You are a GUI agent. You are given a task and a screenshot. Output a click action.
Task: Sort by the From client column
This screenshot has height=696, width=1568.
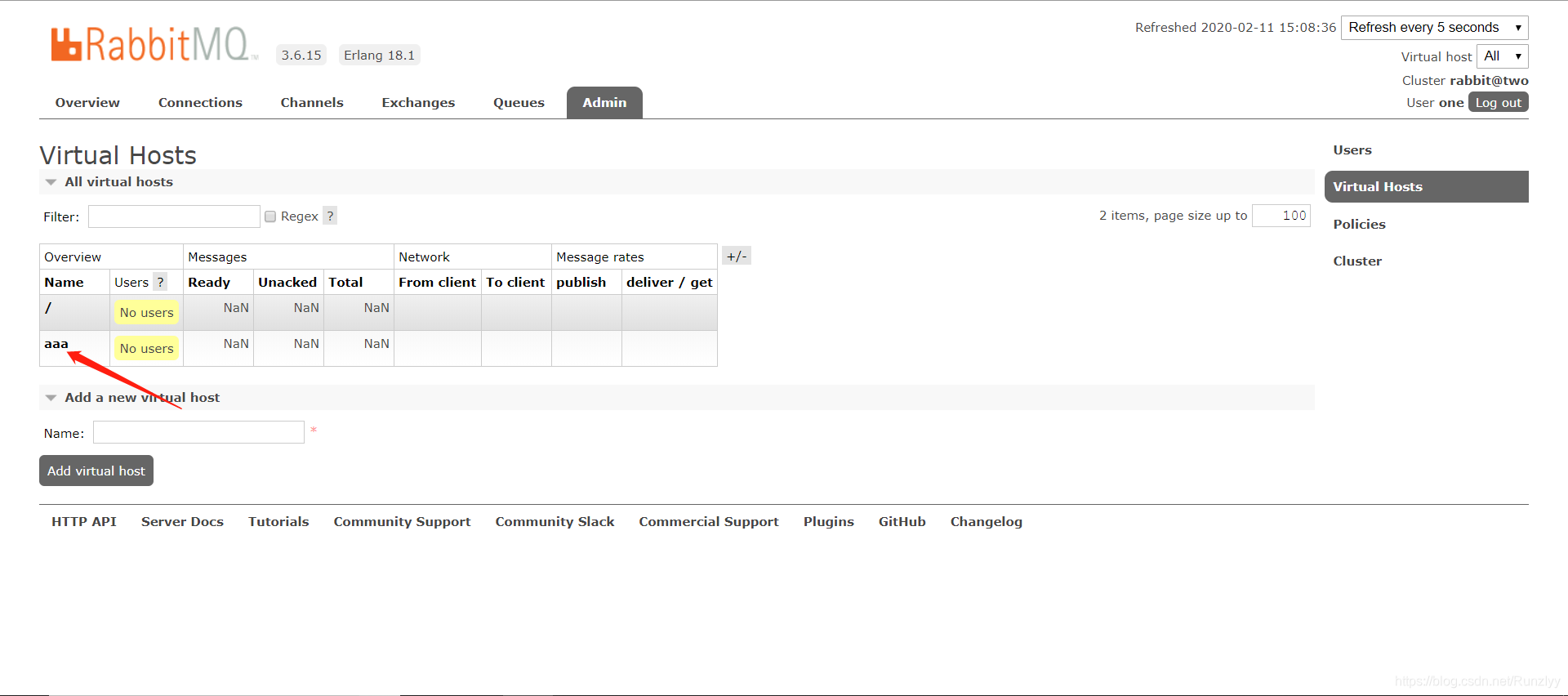coord(437,282)
